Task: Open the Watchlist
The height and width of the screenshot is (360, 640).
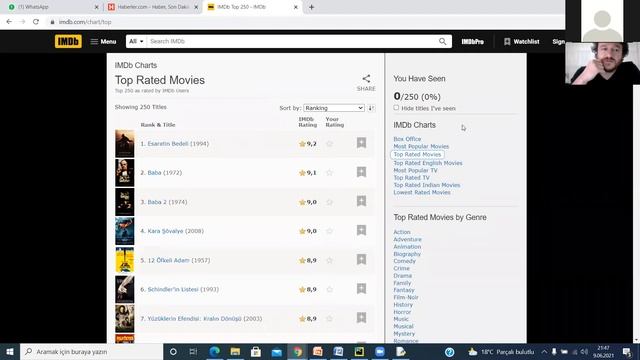Action: pyautogui.click(x=521, y=42)
